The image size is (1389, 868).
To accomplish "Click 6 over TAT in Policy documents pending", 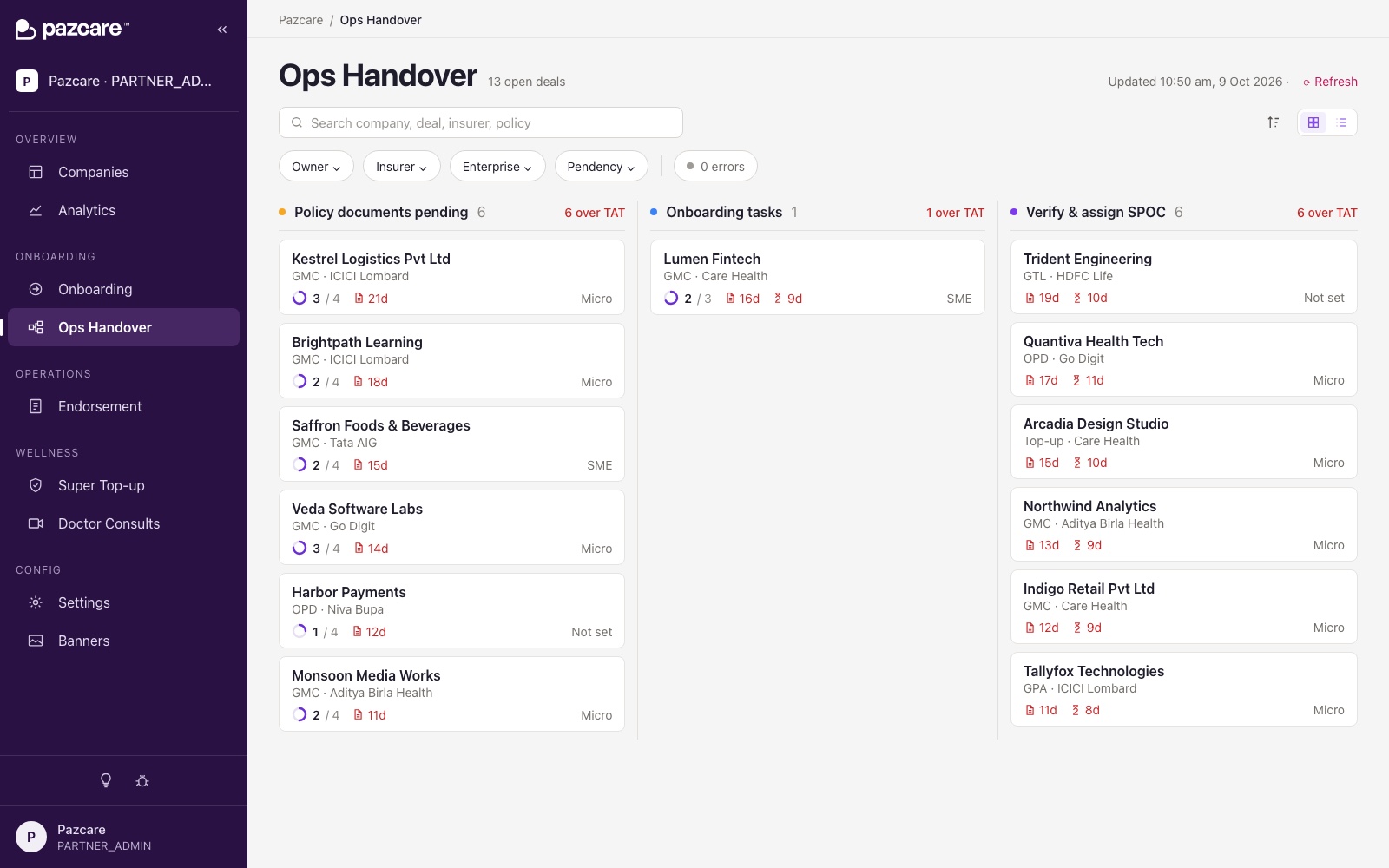I will point(595,213).
